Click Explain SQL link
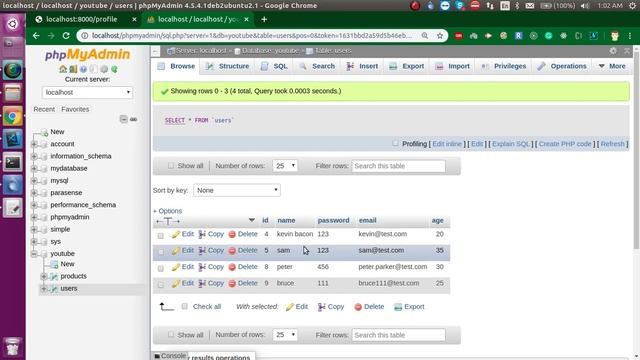This screenshot has width=640, height=360. (511, 144)
